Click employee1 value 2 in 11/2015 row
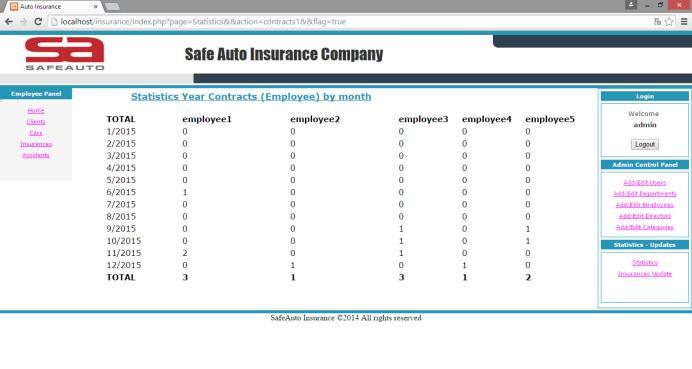Screen dimensions: 692x369 coord(185,253)
